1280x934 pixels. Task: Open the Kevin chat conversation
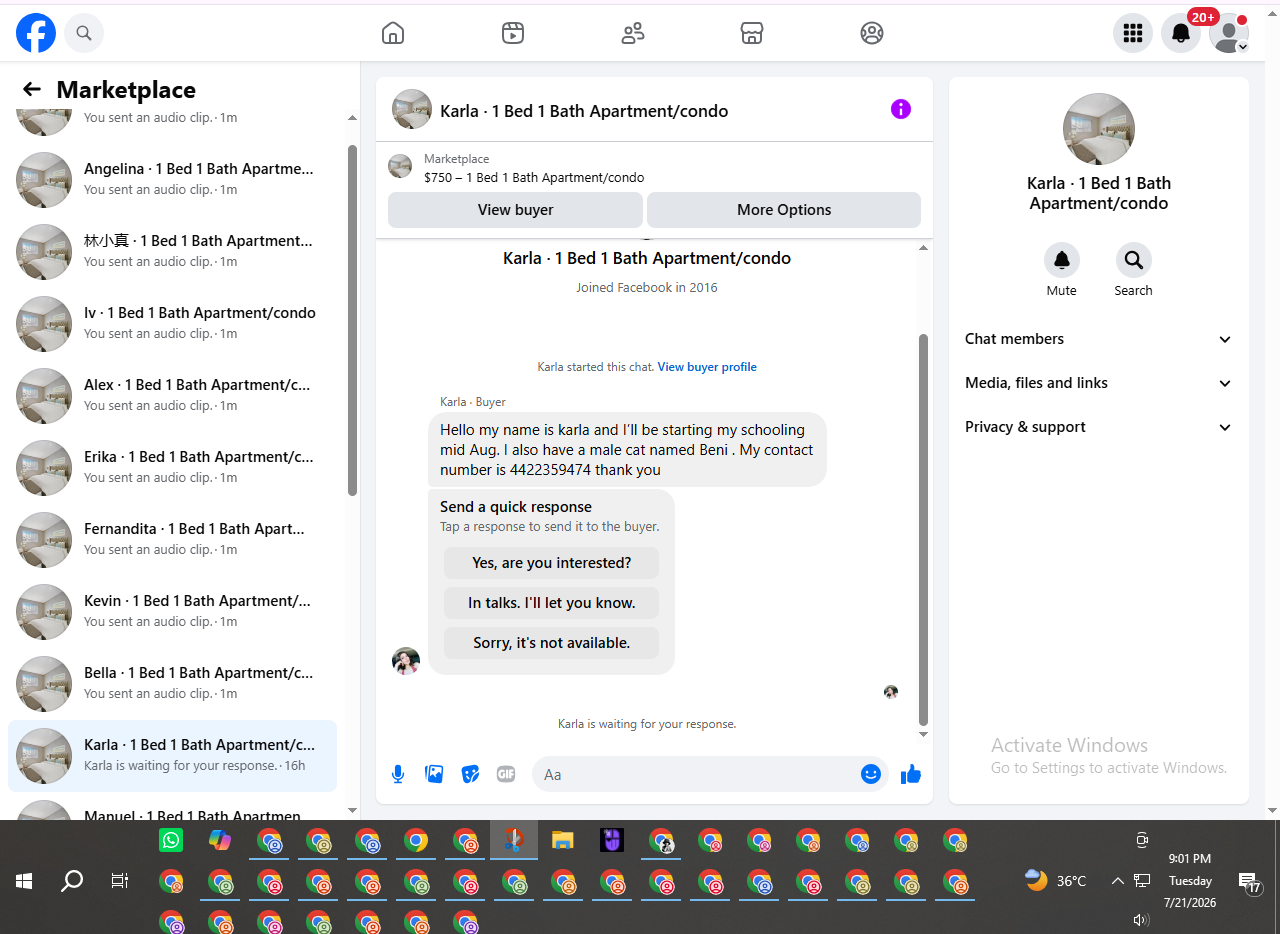click(x=172, y=612)
